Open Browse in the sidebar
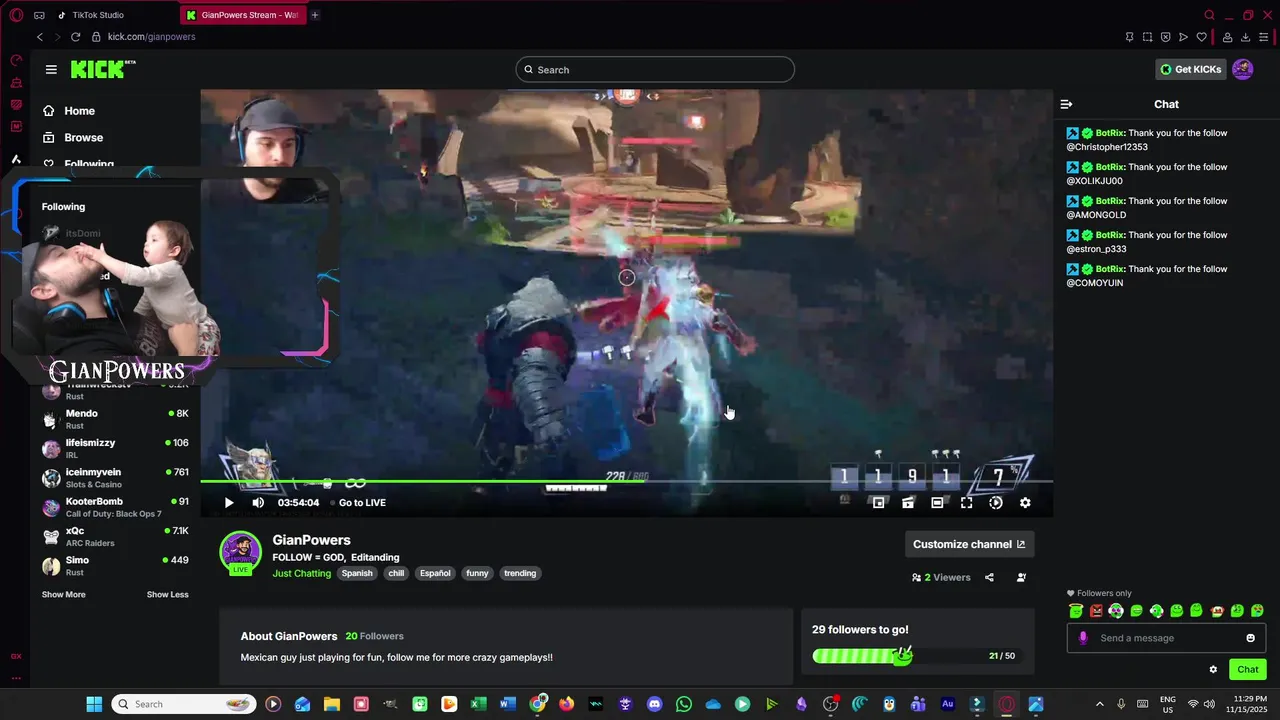The height and width of the screenshot is (720, 1280). point(72,138)
